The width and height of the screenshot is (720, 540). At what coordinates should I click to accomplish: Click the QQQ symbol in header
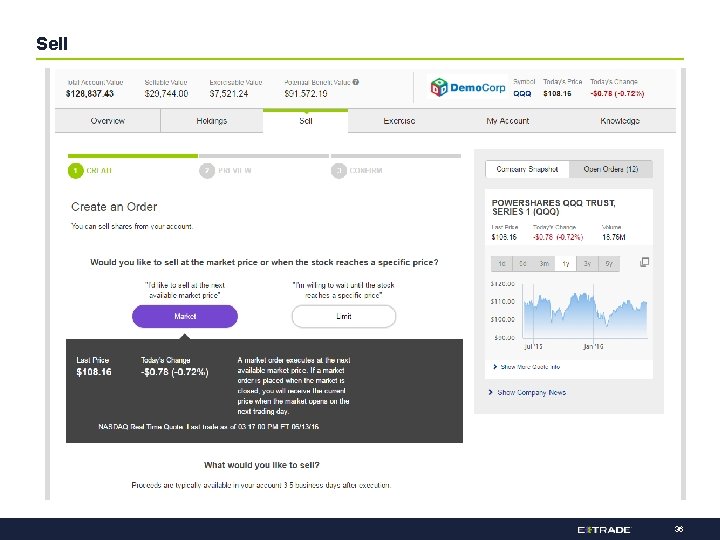[522, 94]
